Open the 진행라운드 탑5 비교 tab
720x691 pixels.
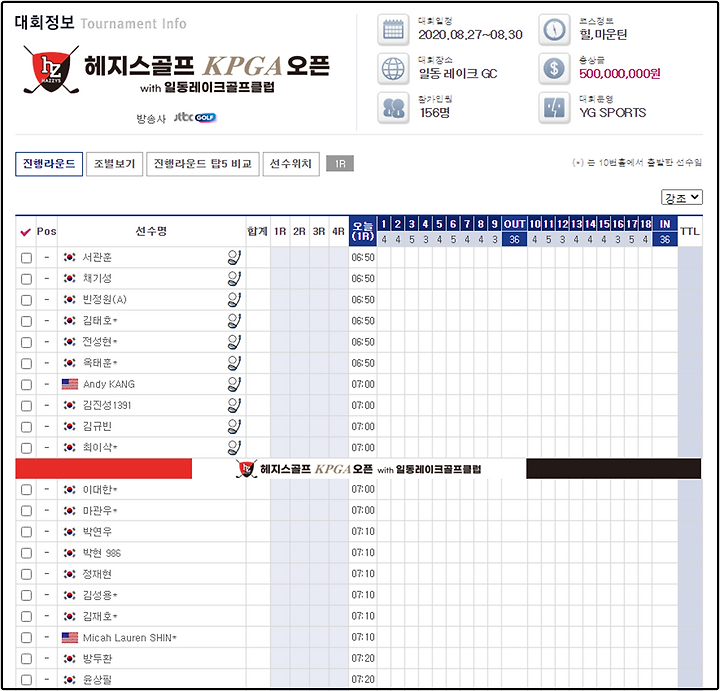[202, 164]
